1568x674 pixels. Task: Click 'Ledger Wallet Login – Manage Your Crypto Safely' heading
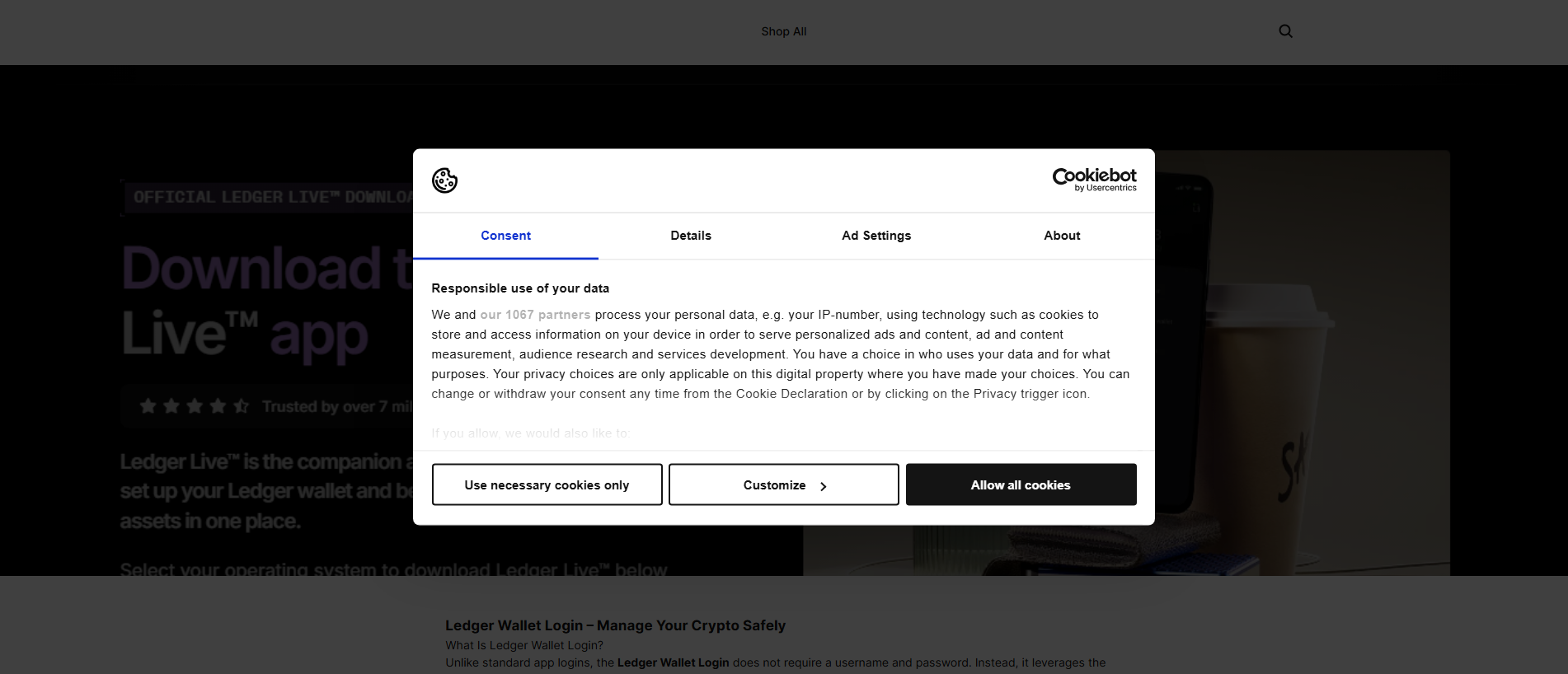615,625
